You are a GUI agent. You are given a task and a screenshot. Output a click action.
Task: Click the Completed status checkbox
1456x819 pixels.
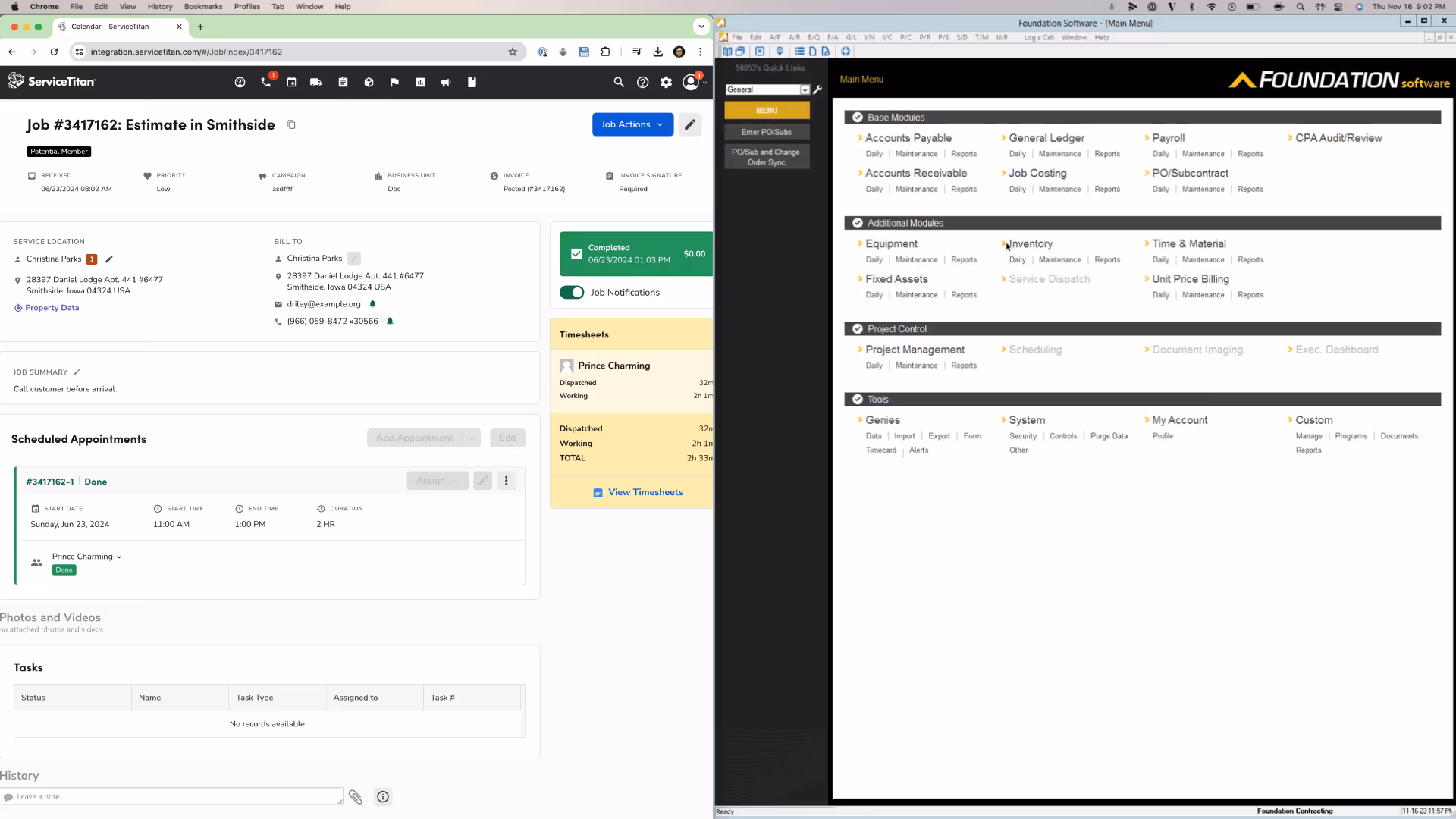pos(576,254)
